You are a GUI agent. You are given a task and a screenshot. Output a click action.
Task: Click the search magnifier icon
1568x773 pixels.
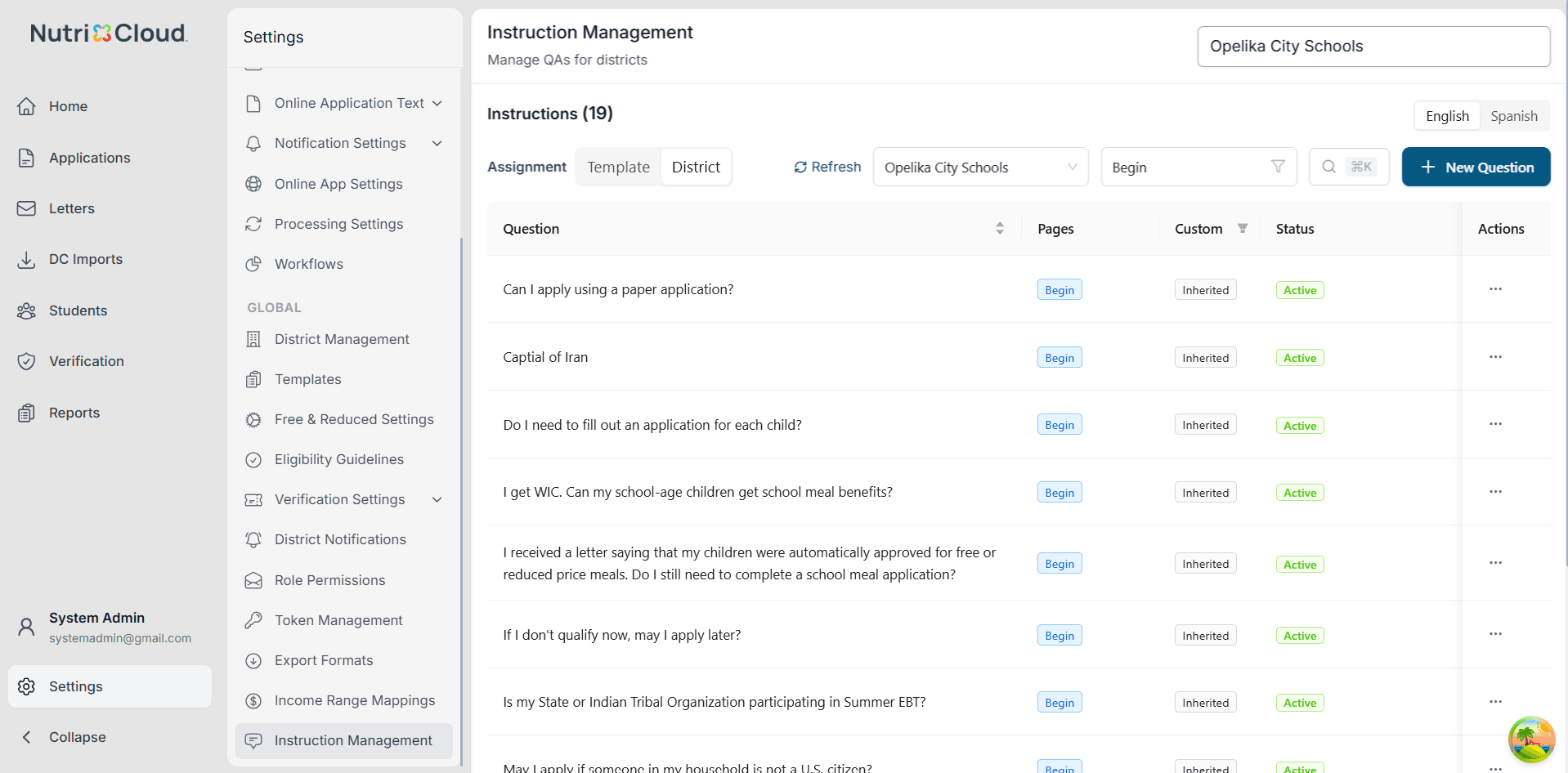coord(1329,167)
